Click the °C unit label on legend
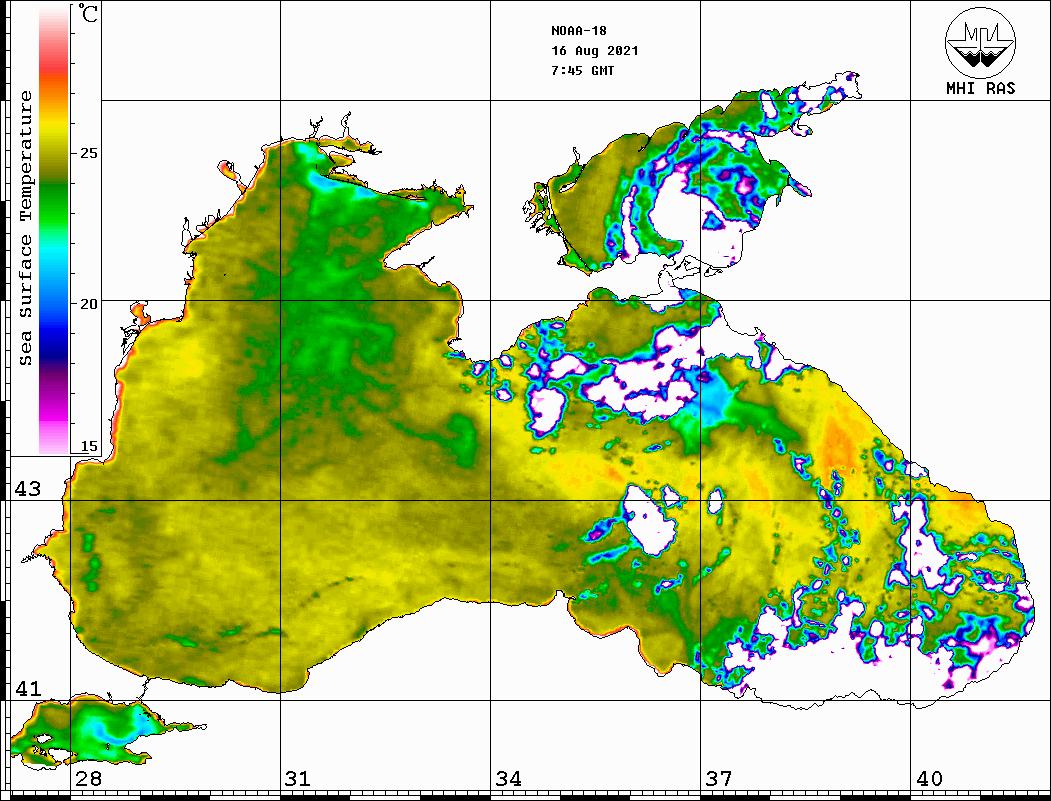The image size is (1051, 801). click(88, 13)
